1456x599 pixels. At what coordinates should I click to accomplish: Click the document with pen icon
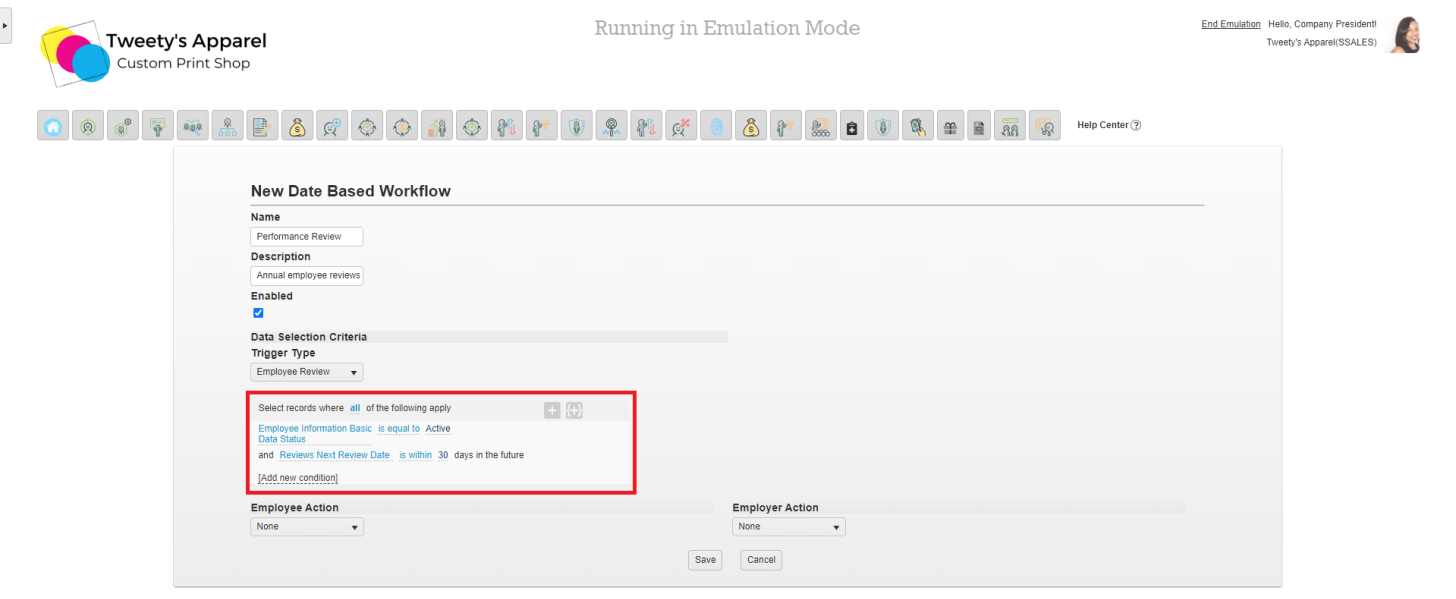263,125
